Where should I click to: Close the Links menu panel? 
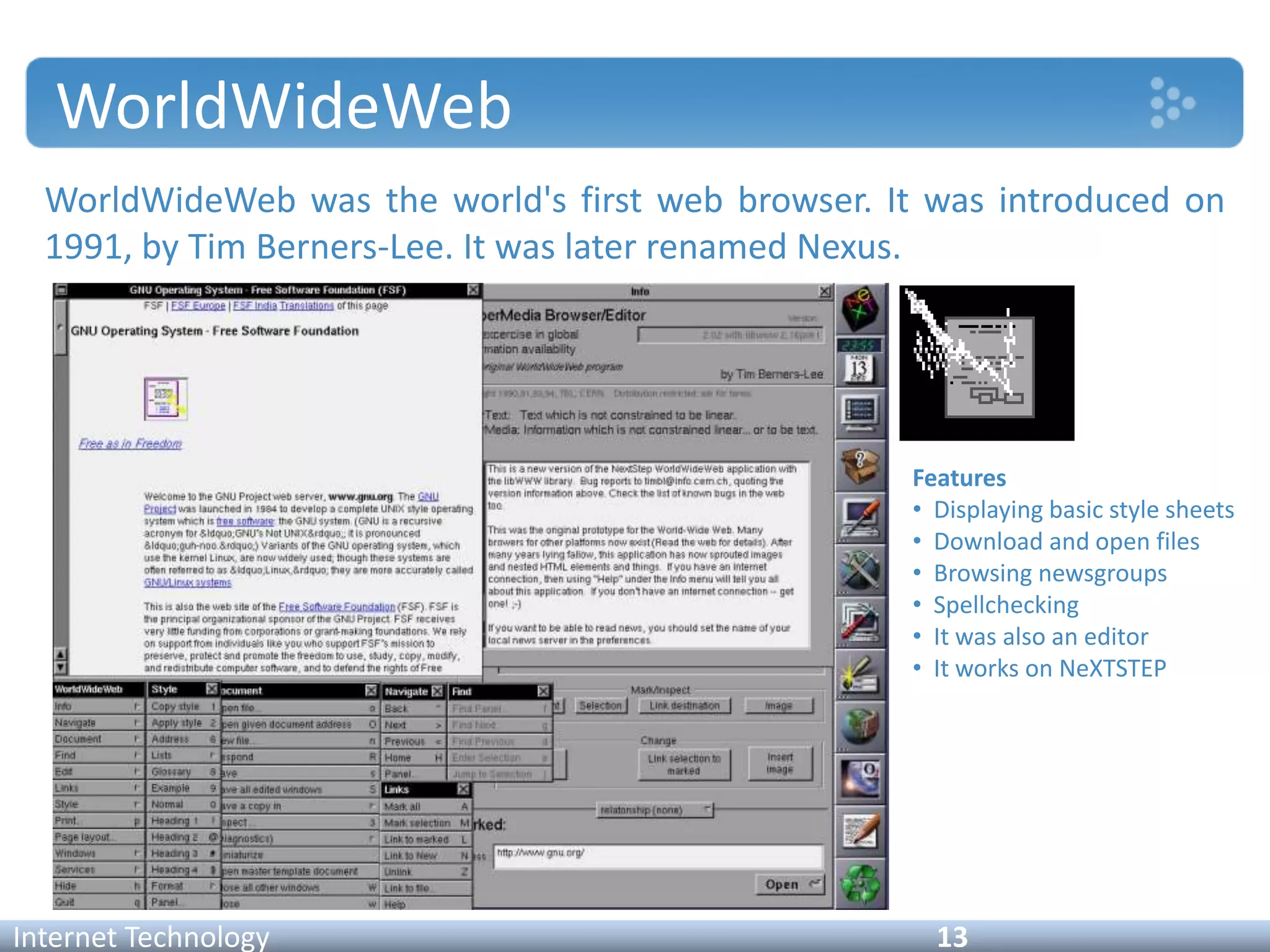[x=463, y=789]
